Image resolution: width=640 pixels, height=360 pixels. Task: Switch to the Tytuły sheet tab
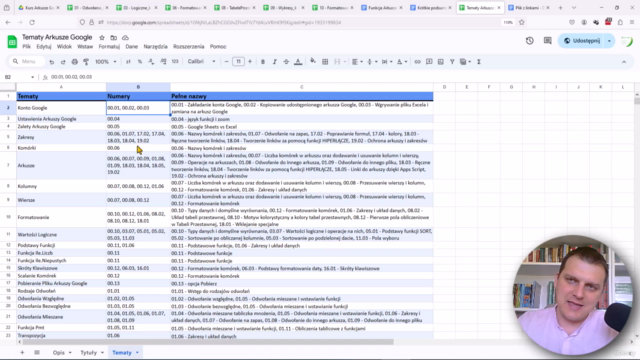pyautogui.click(x=89, y=353)
